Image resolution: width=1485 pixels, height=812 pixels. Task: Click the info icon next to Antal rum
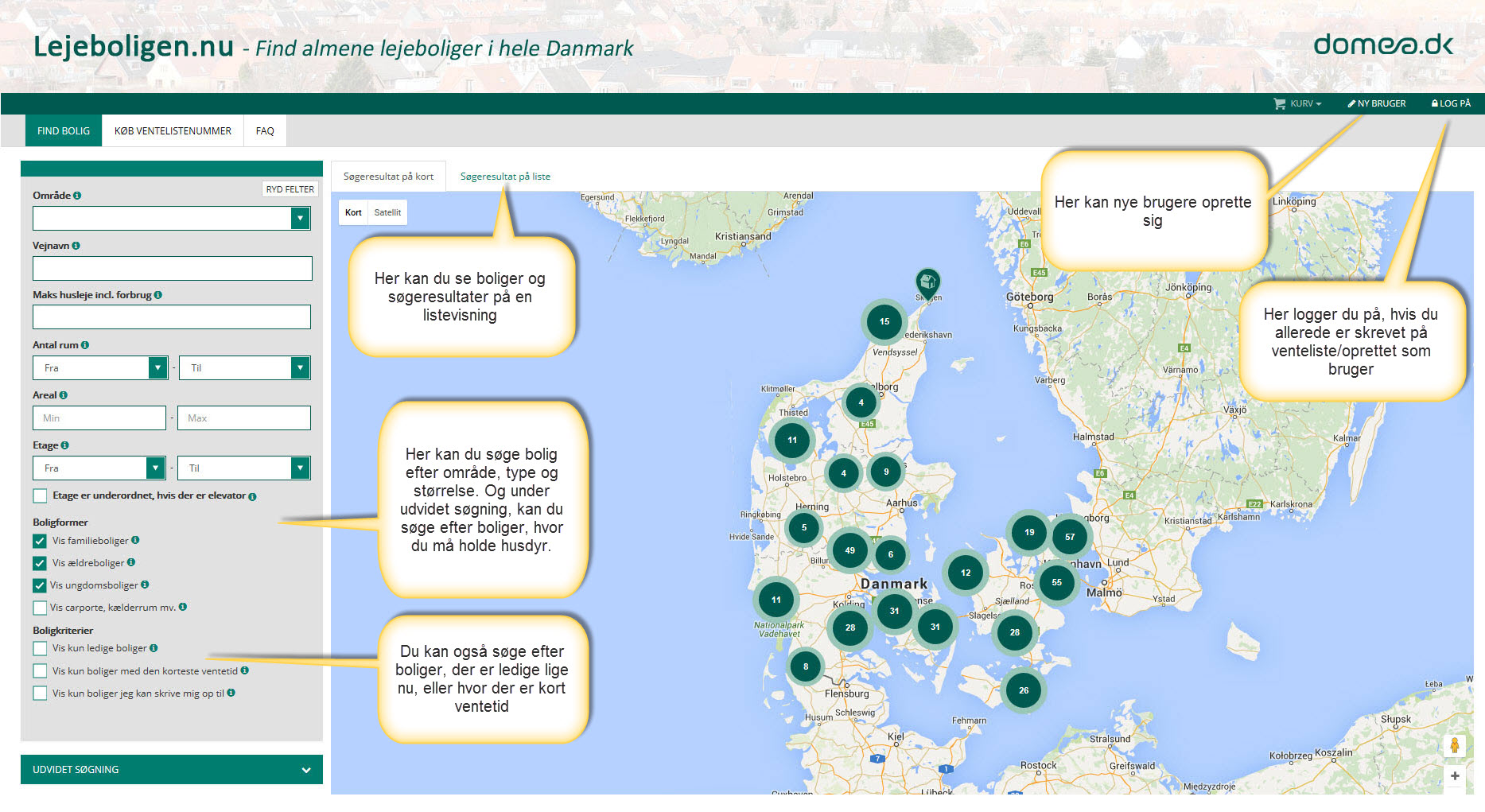[85, 345]
